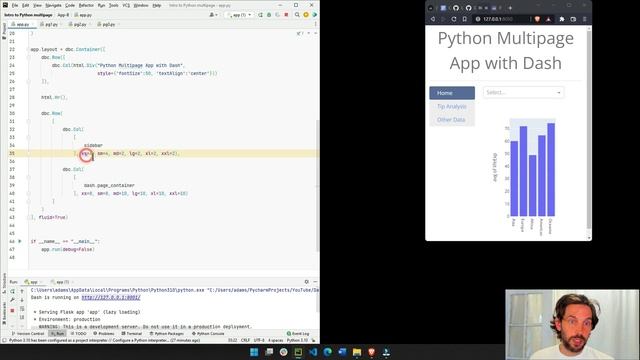Open Search Everywhere magnifier icon
Screen dimensions: 640x360
(297, 15)
